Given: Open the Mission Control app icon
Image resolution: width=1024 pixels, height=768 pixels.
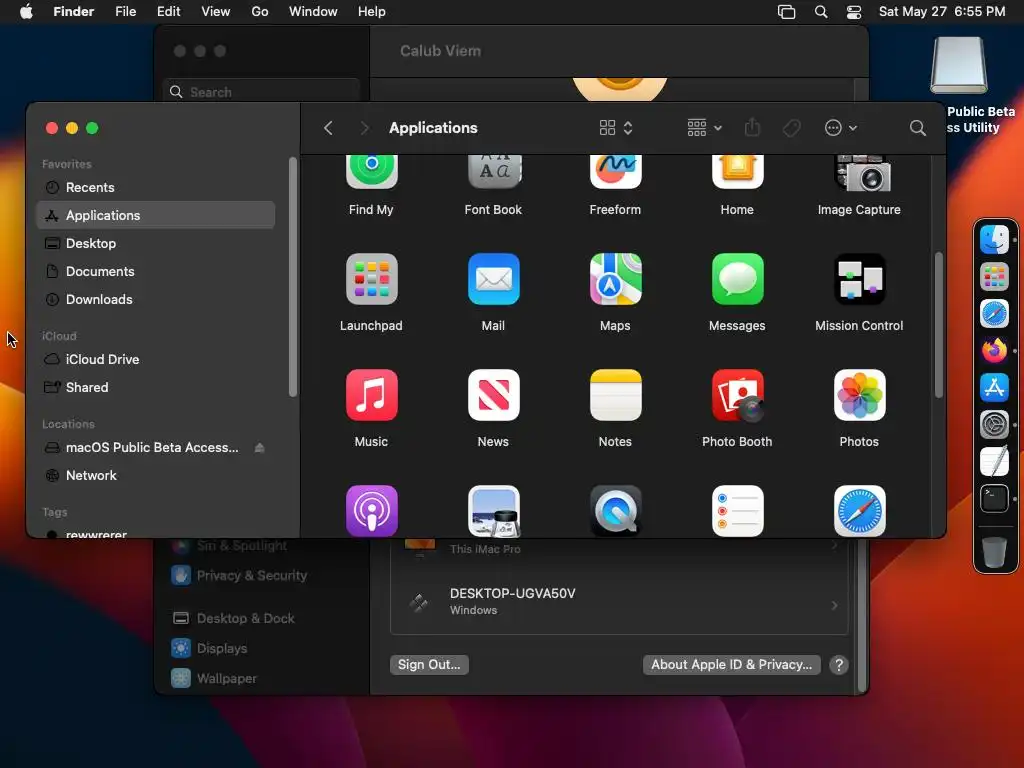Looking at the screenshot, I should click(x=859, y=280).
